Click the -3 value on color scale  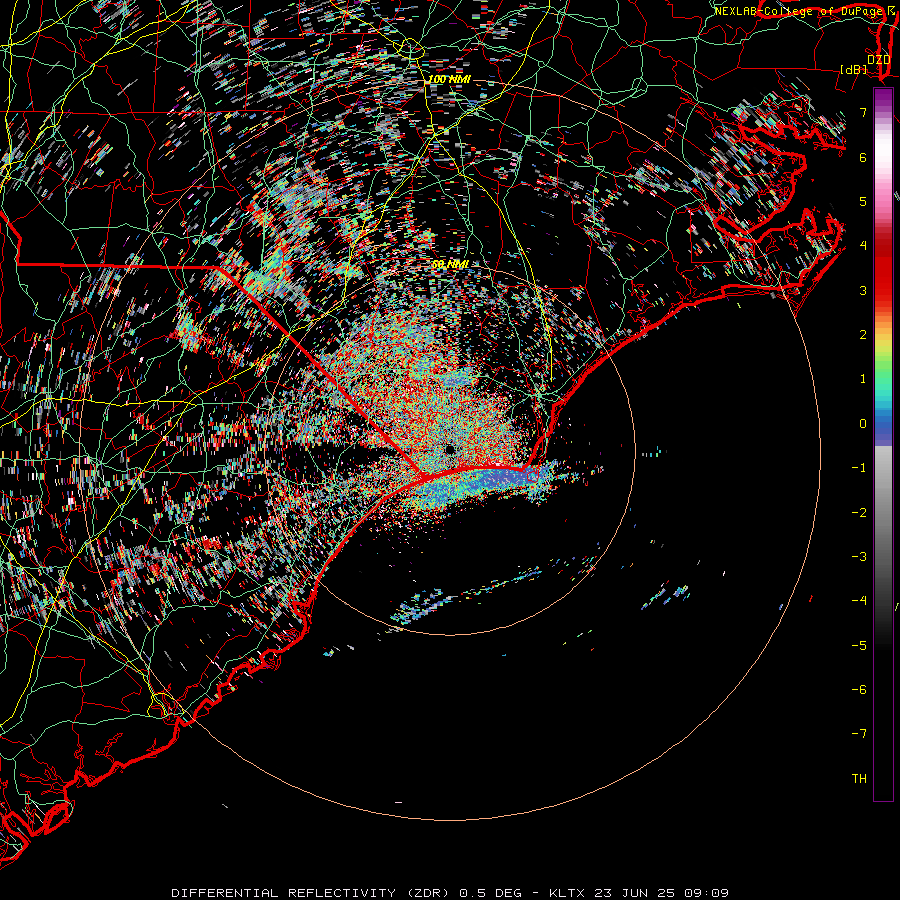pyautogui.click(x=859, y=557)
